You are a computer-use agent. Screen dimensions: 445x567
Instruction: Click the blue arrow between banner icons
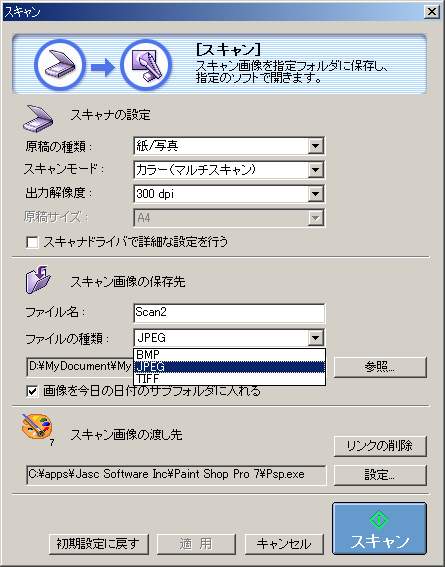[103, 67]
